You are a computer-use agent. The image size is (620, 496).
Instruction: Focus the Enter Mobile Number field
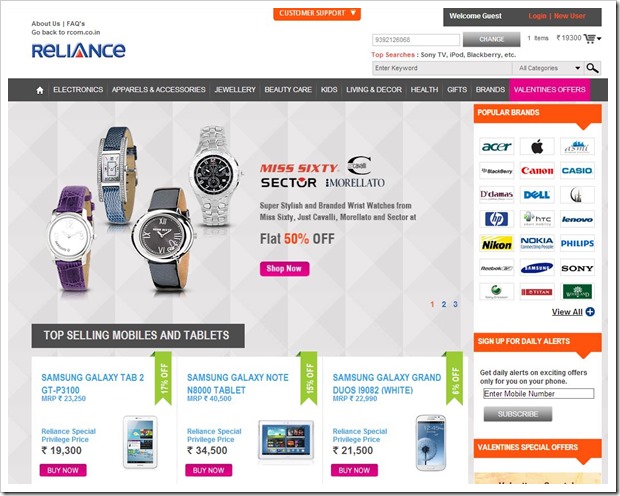pos(538,394)
